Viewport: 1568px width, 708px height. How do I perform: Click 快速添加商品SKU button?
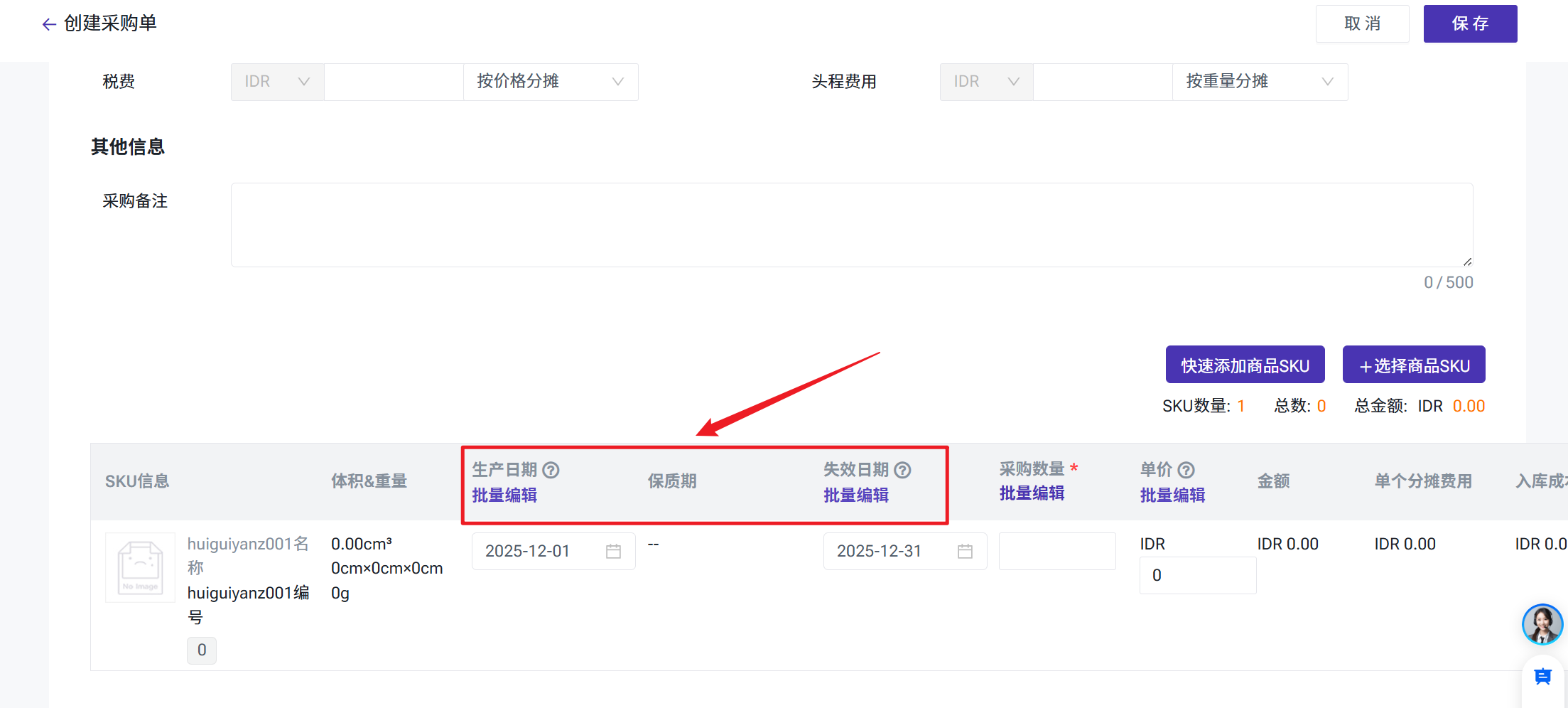(x=1245, y=365)
